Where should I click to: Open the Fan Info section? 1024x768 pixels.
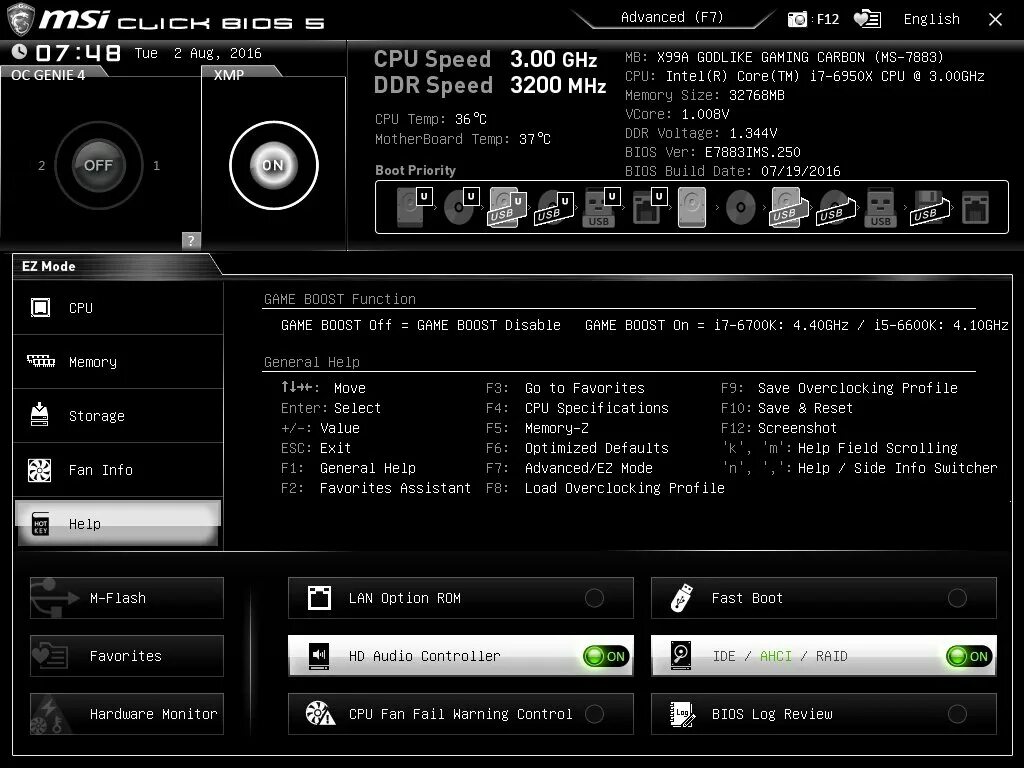coord(118,470)
